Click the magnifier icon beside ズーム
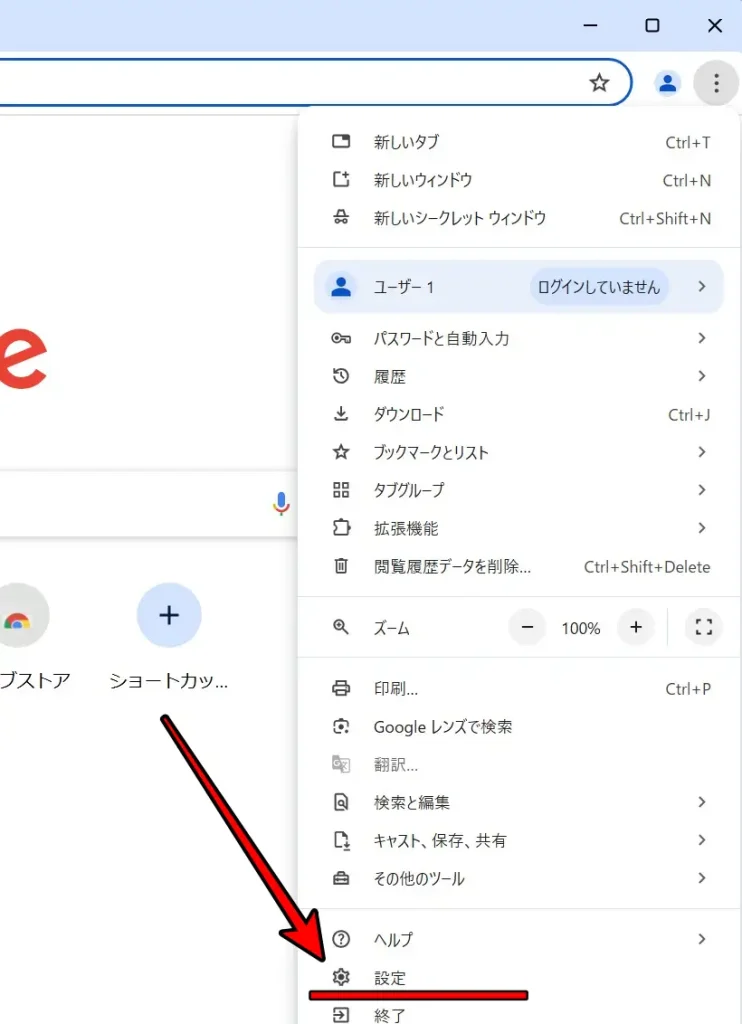 [x=341, y=627]
